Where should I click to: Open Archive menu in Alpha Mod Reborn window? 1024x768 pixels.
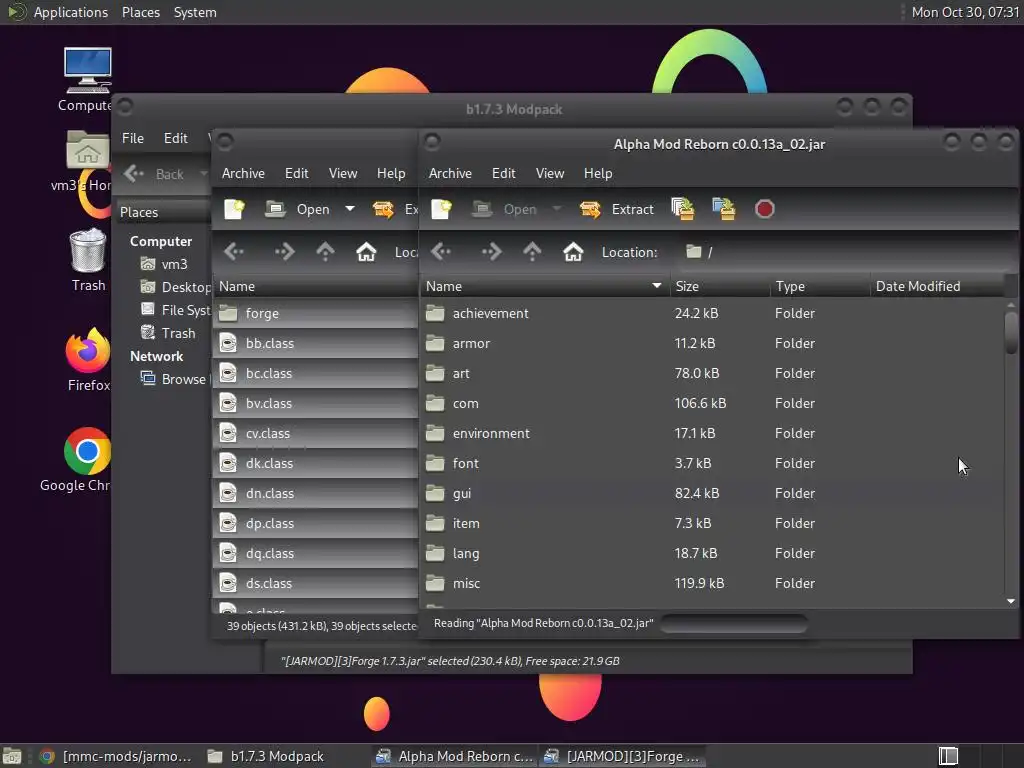point(450,173)
